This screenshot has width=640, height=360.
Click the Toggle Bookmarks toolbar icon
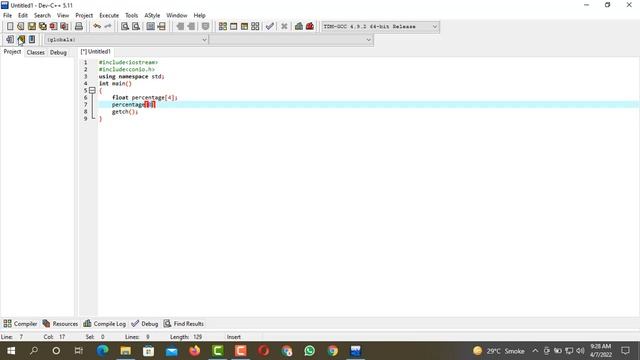point(21,40)
